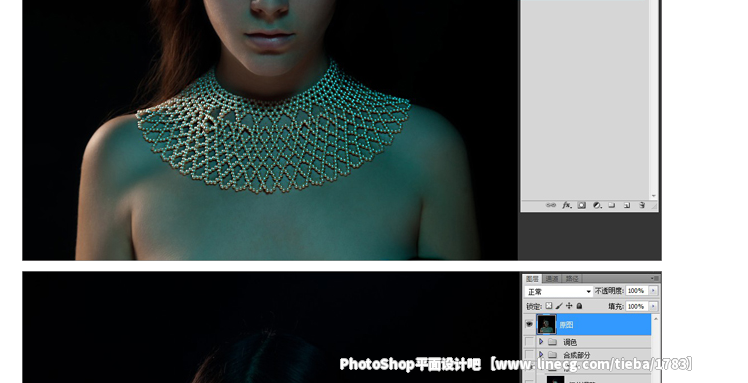
Task: Switch to the 图层 tab
Action: point(532,279)
